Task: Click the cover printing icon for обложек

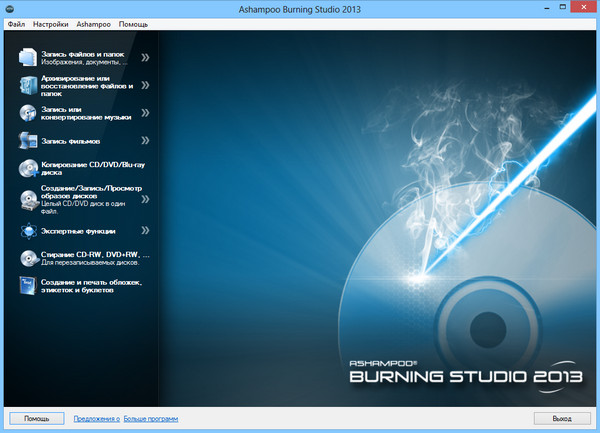Action: tap(28, 288)
